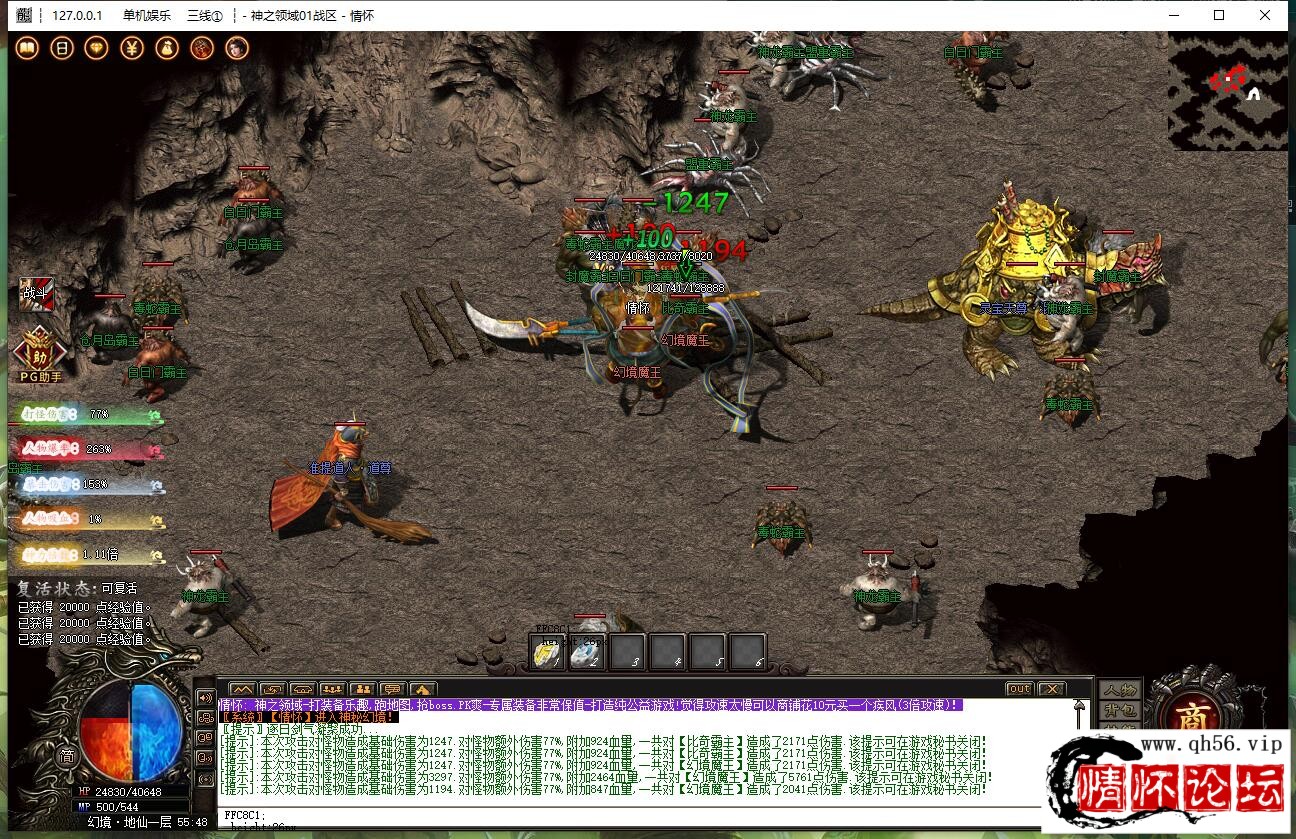Toggle the 战斗 battle mode icon
The width and height of the screenshot is (1296, 839).
tap(36, 295)
